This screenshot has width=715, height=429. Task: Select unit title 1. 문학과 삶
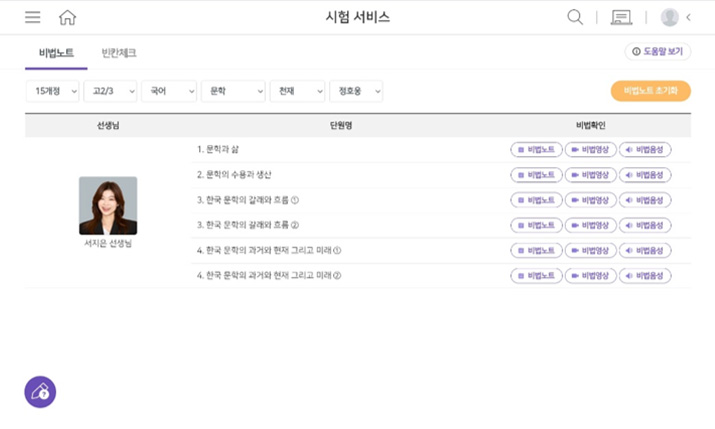point(218,150)
